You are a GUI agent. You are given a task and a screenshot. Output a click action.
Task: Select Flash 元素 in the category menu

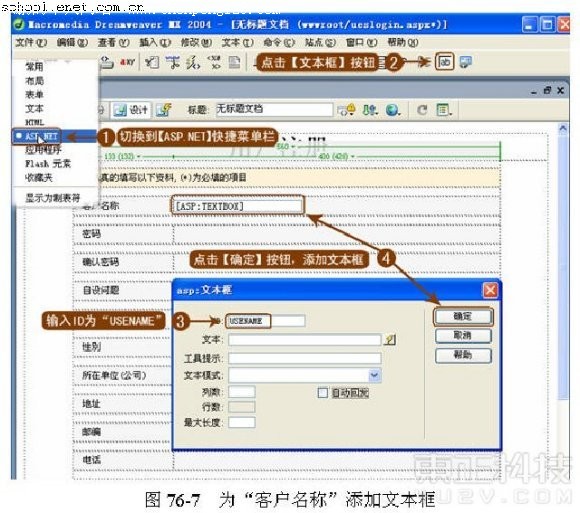pyautogui.click(x=48, y=164)
